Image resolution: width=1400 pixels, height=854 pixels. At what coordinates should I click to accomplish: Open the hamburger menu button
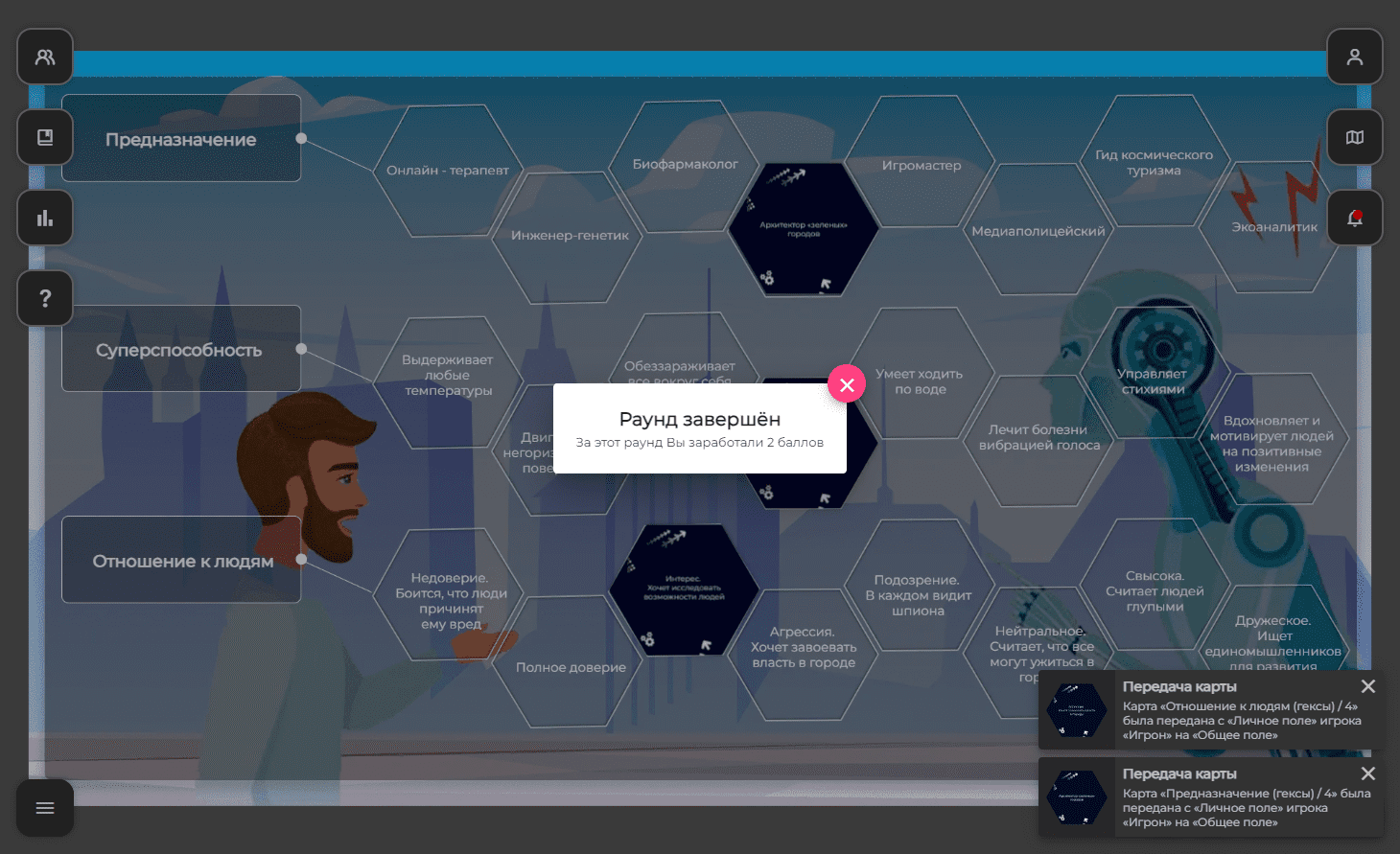point(45,808)
